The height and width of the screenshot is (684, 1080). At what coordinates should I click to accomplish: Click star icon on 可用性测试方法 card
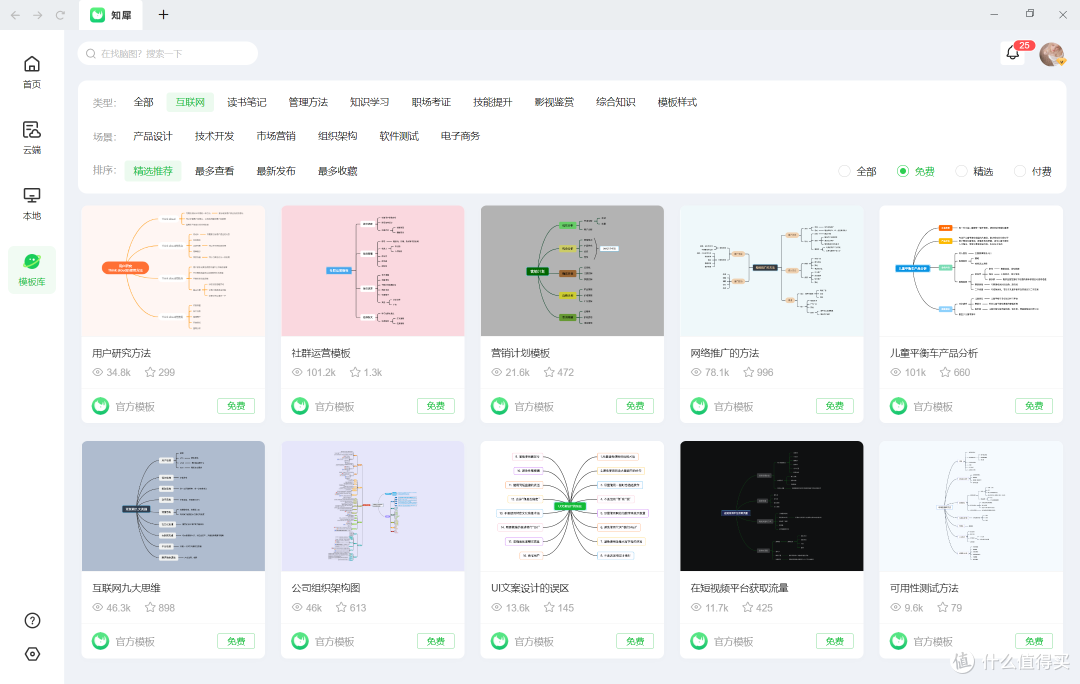(x=942, y=608)
